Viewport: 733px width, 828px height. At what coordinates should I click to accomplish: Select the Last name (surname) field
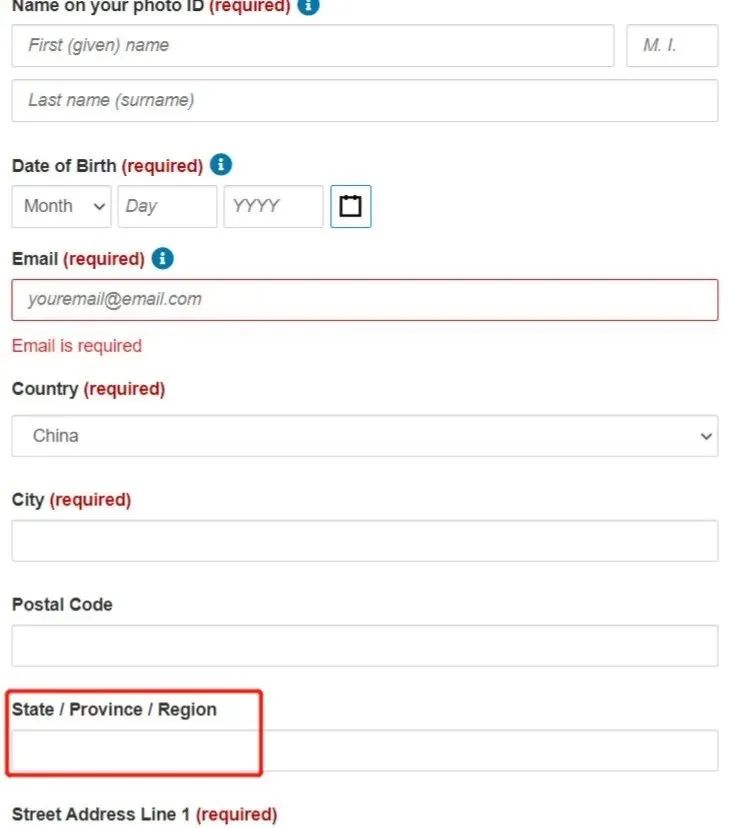coord(364,100)
